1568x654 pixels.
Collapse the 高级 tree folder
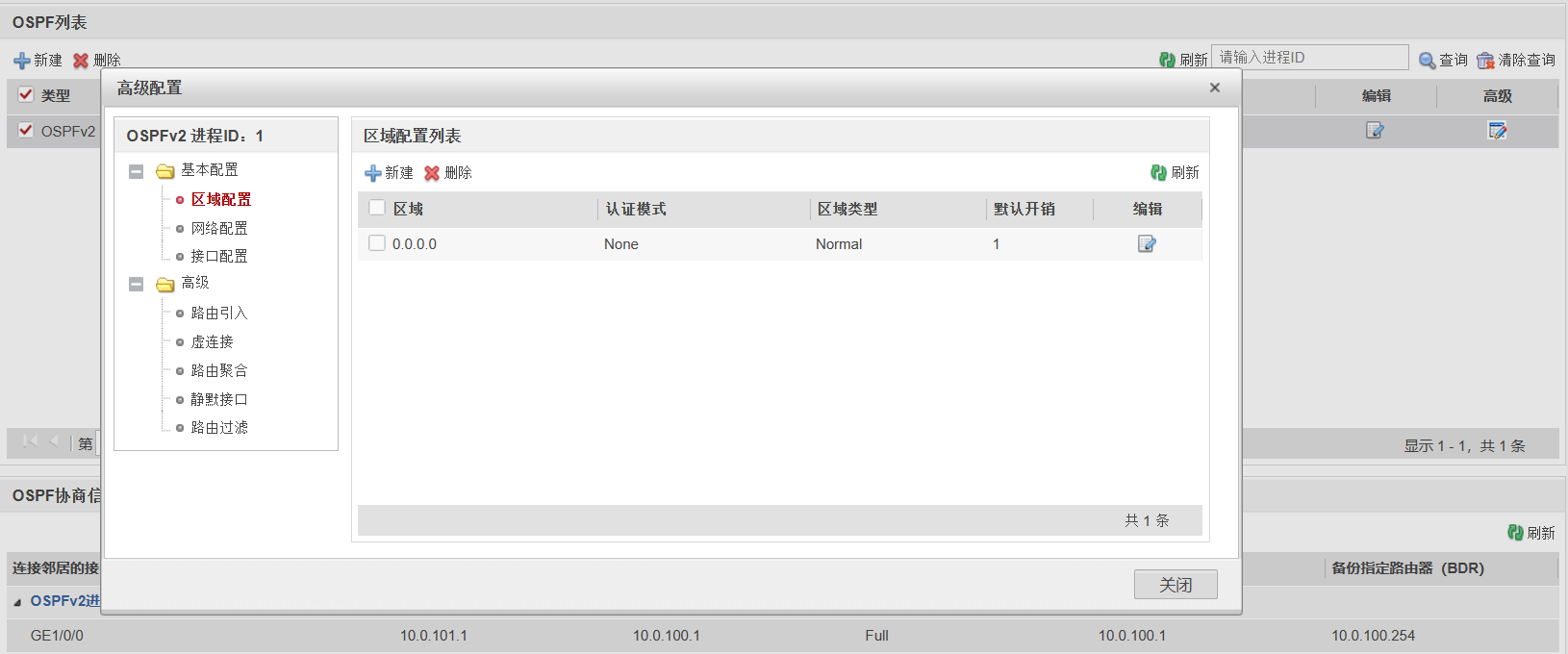137,284
